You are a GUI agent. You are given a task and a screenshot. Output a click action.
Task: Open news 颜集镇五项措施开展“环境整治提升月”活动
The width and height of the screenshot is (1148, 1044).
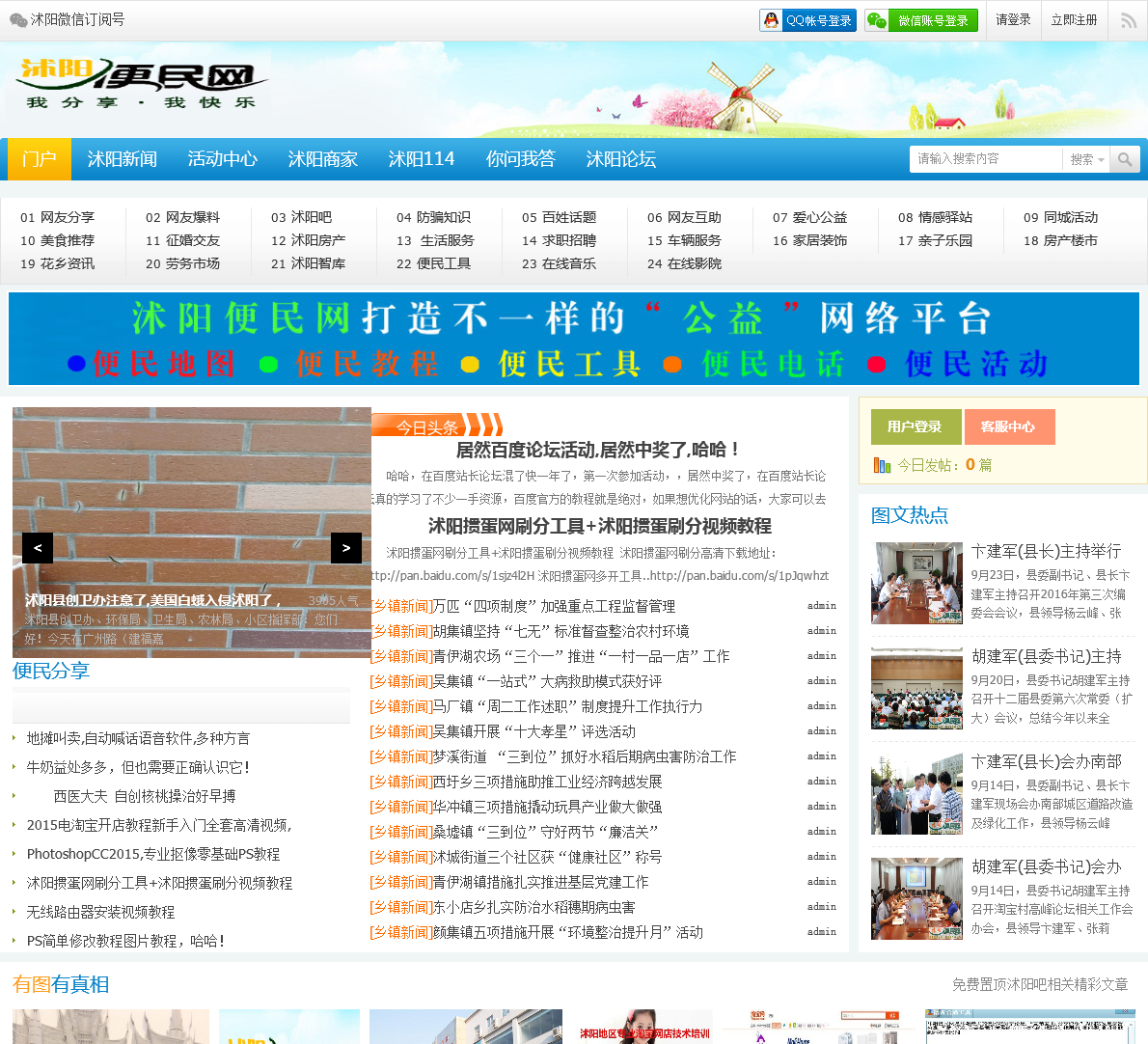568,932
